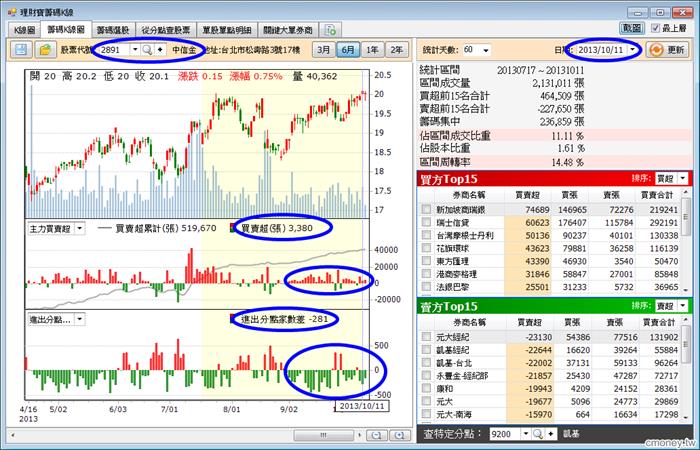
Task: Open the stock code 2891 dropdown arrow
Action: 135,50
